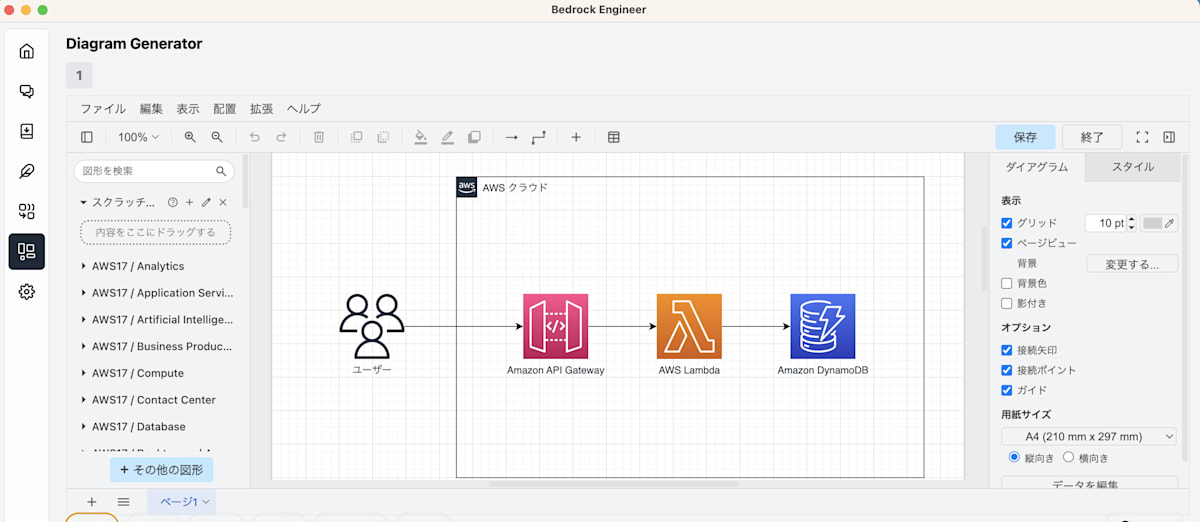Toggle the グリッド checkbox
1200x522 pixels.
pos(1007,223)
